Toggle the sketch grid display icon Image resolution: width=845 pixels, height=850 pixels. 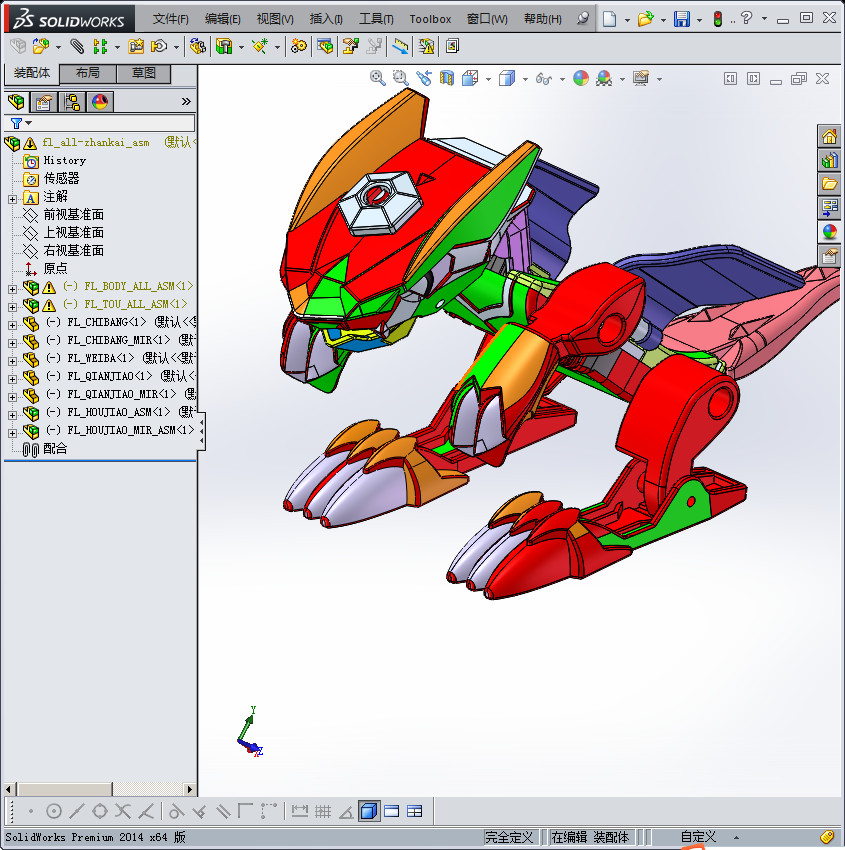323,811
